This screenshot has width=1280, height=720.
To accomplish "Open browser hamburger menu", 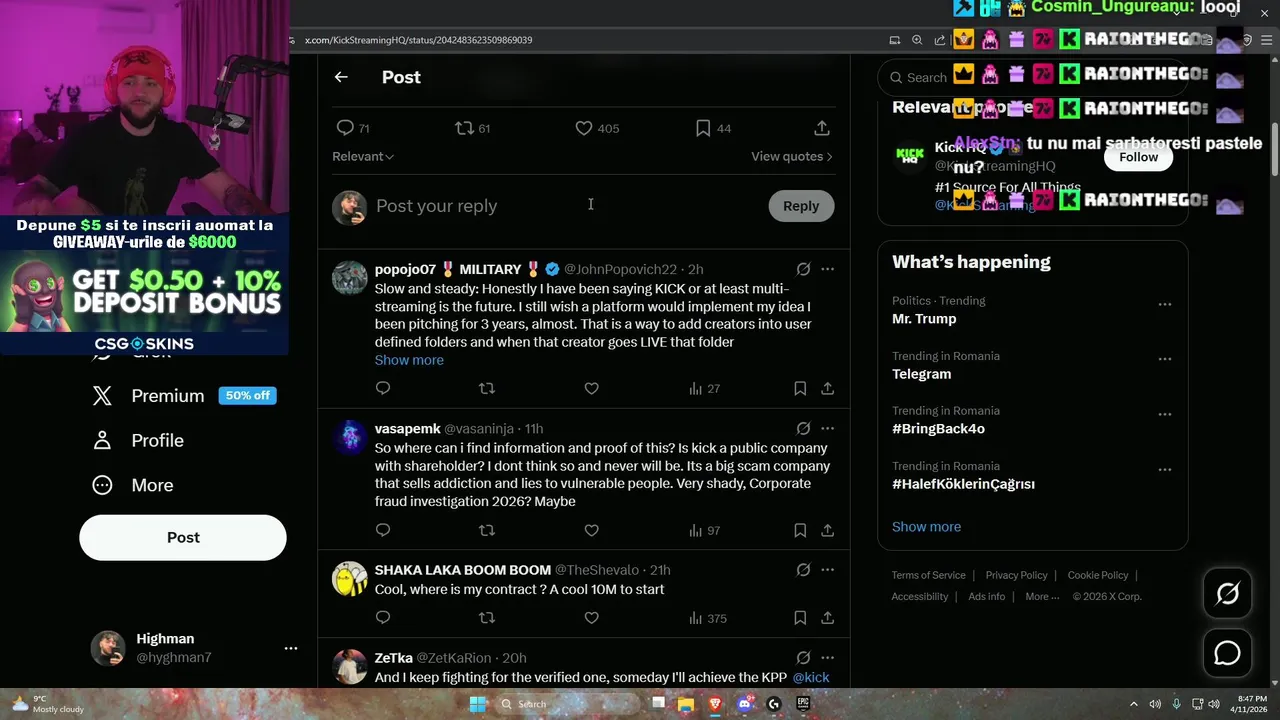I will [x=1265, y=40].
